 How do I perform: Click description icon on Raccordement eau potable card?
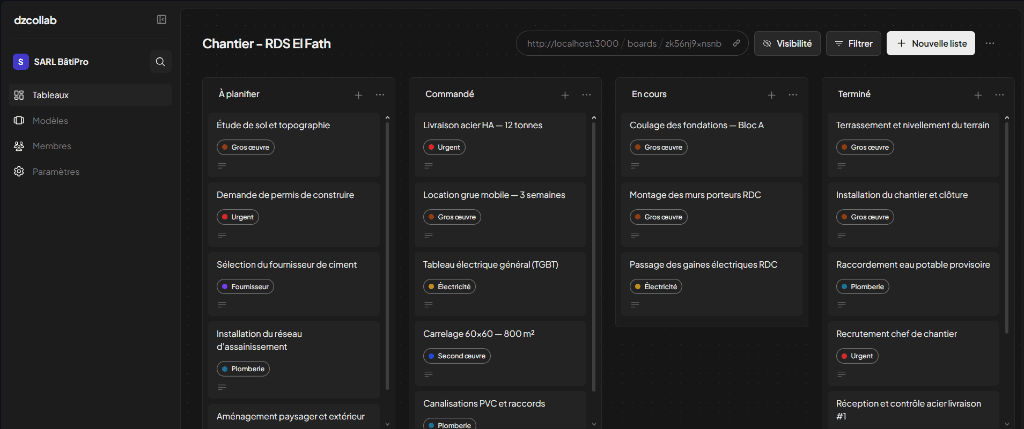(x=841, y=304)
